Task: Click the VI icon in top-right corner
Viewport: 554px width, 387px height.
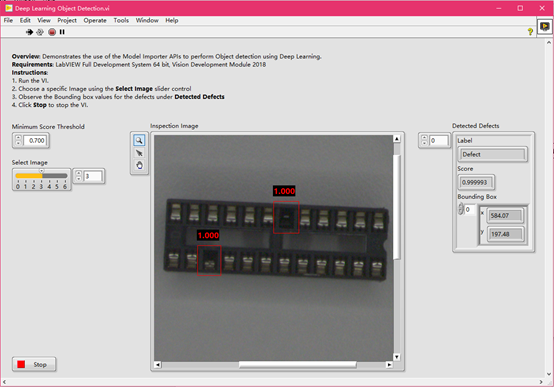Action: 545,27
